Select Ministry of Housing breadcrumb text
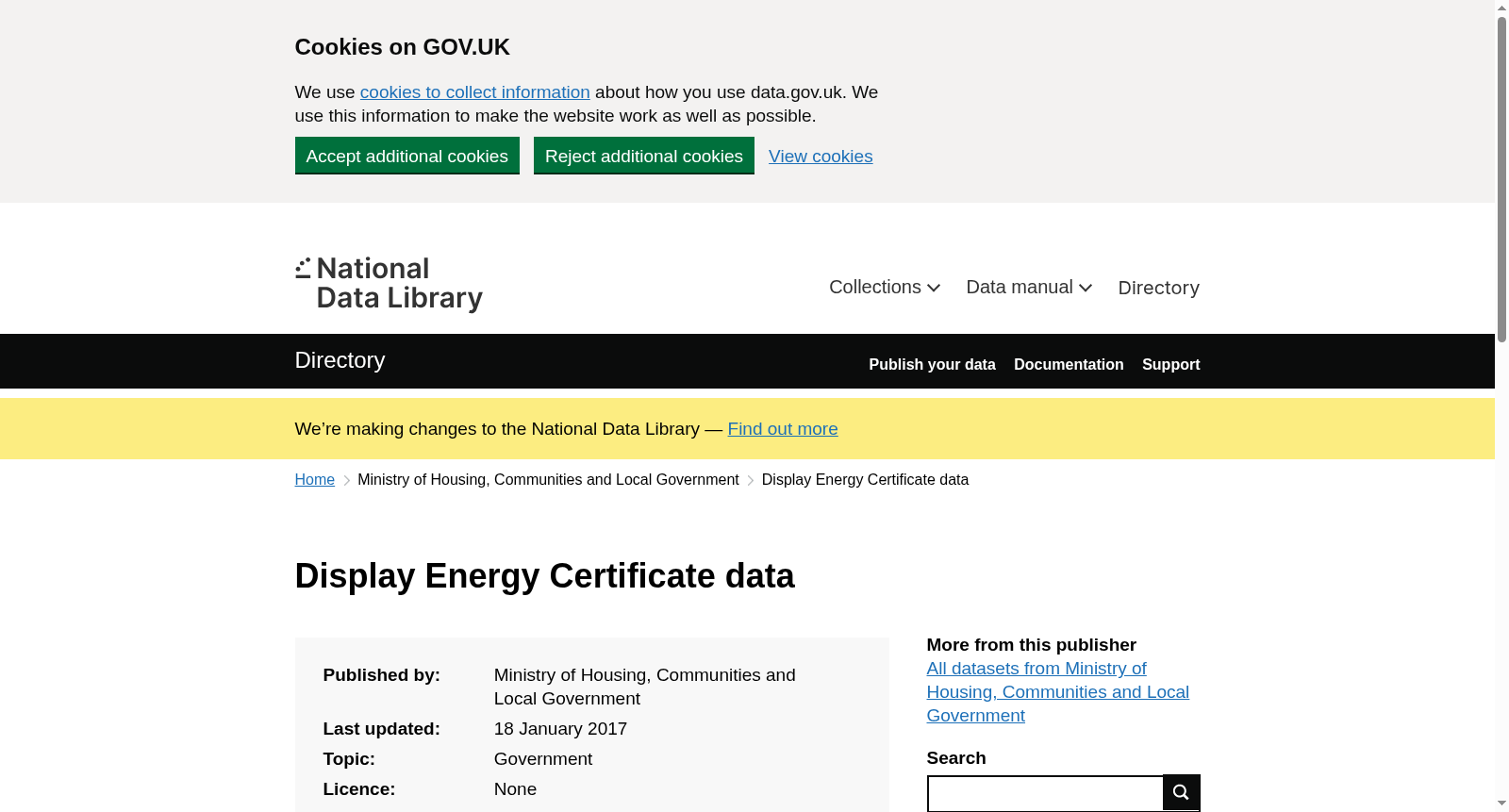The image size is (1509, 812). pyautogui.click(x=548, y=480)
